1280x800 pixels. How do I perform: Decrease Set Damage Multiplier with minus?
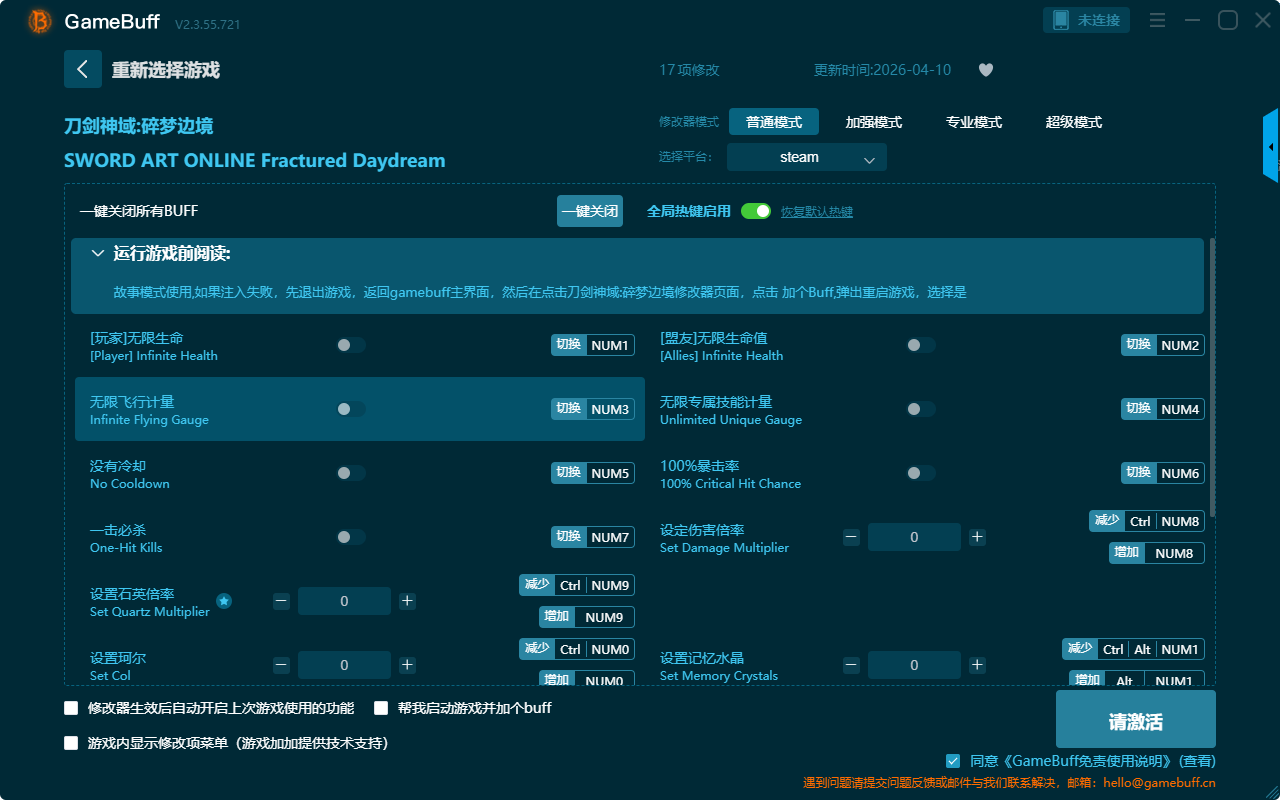click(x=851, y=537)
